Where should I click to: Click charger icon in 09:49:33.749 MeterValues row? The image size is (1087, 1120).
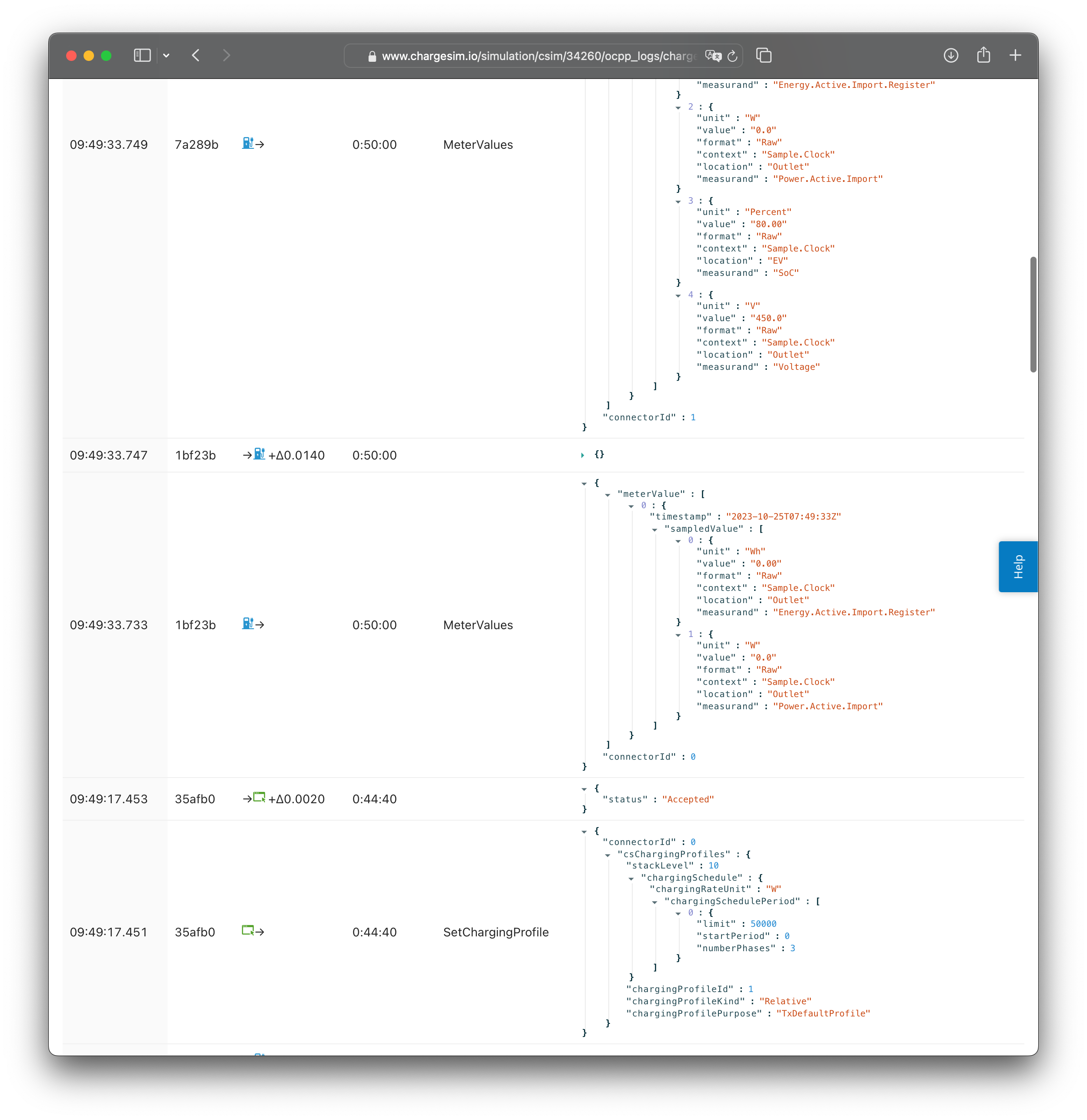tap(248, 144)
